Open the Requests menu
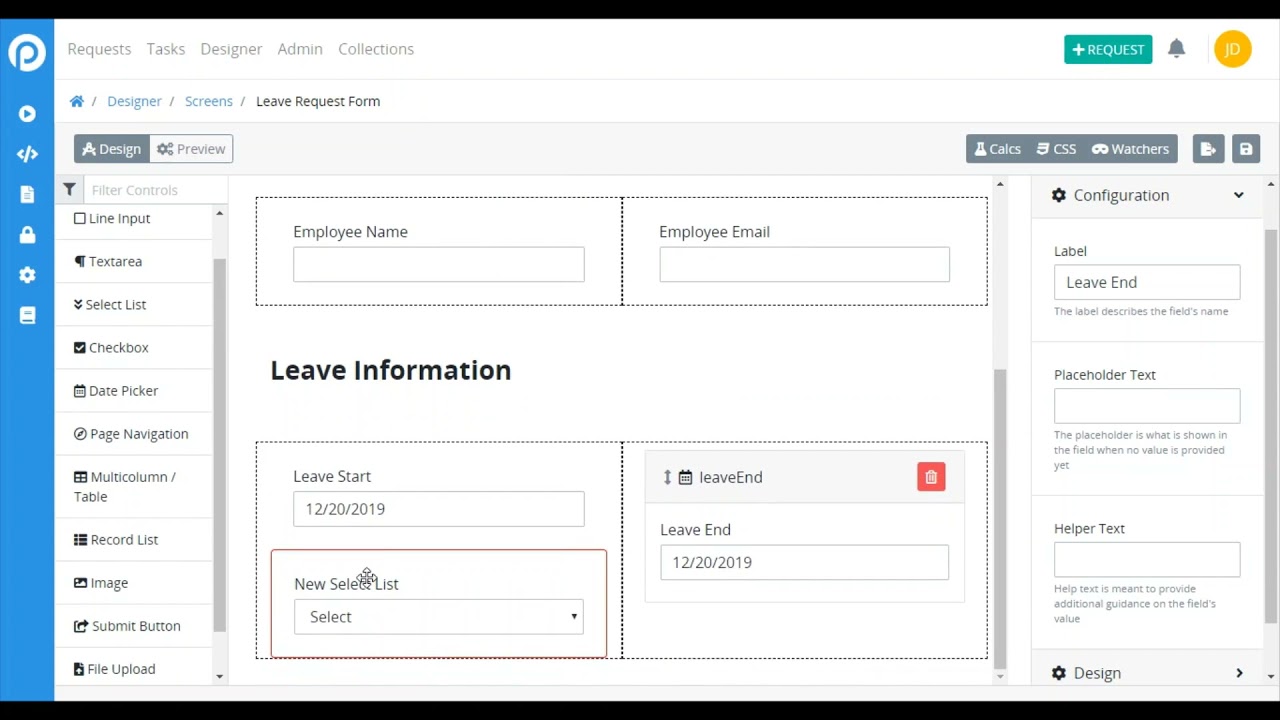 pos(99,49)
